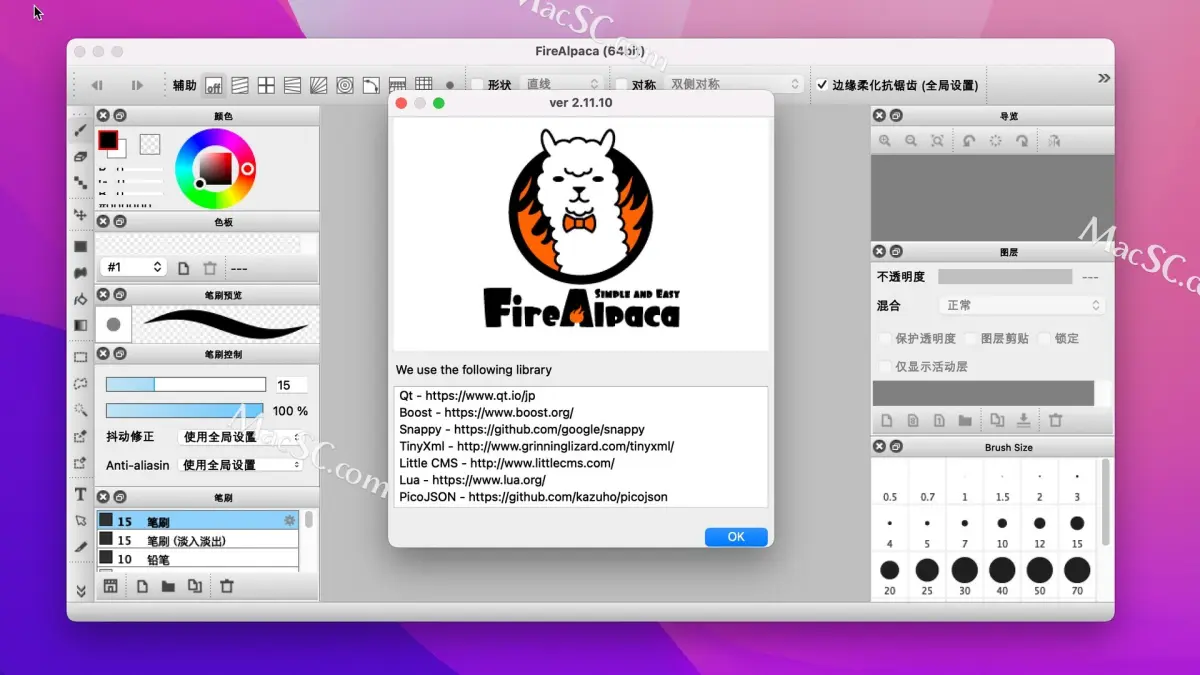
Task: Enable the vanishing point snap
Action: click(x=292, y=85)
